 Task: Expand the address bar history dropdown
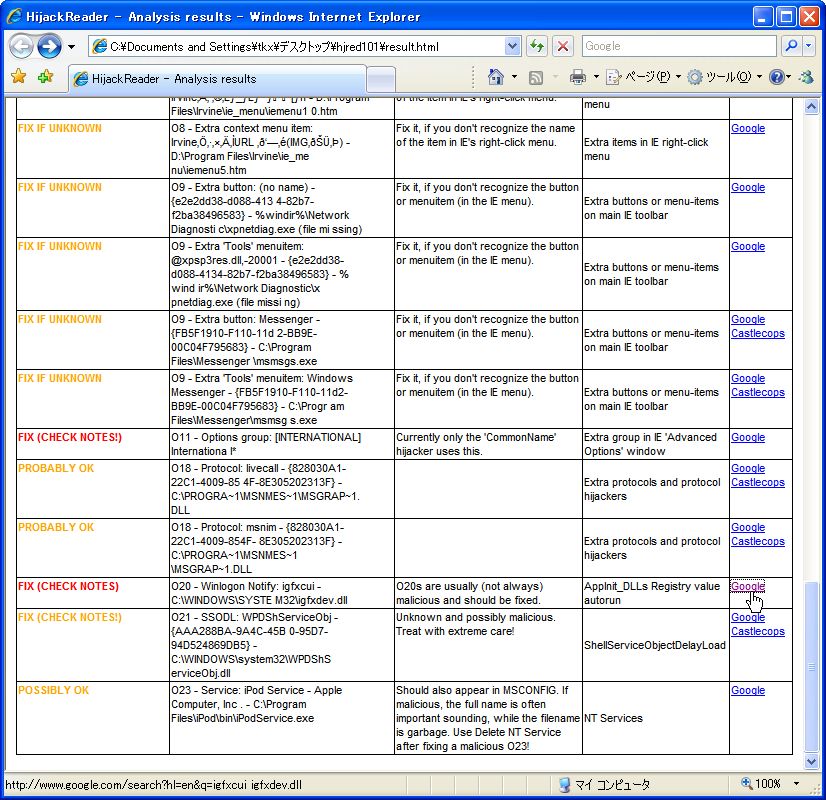point(512,46)
